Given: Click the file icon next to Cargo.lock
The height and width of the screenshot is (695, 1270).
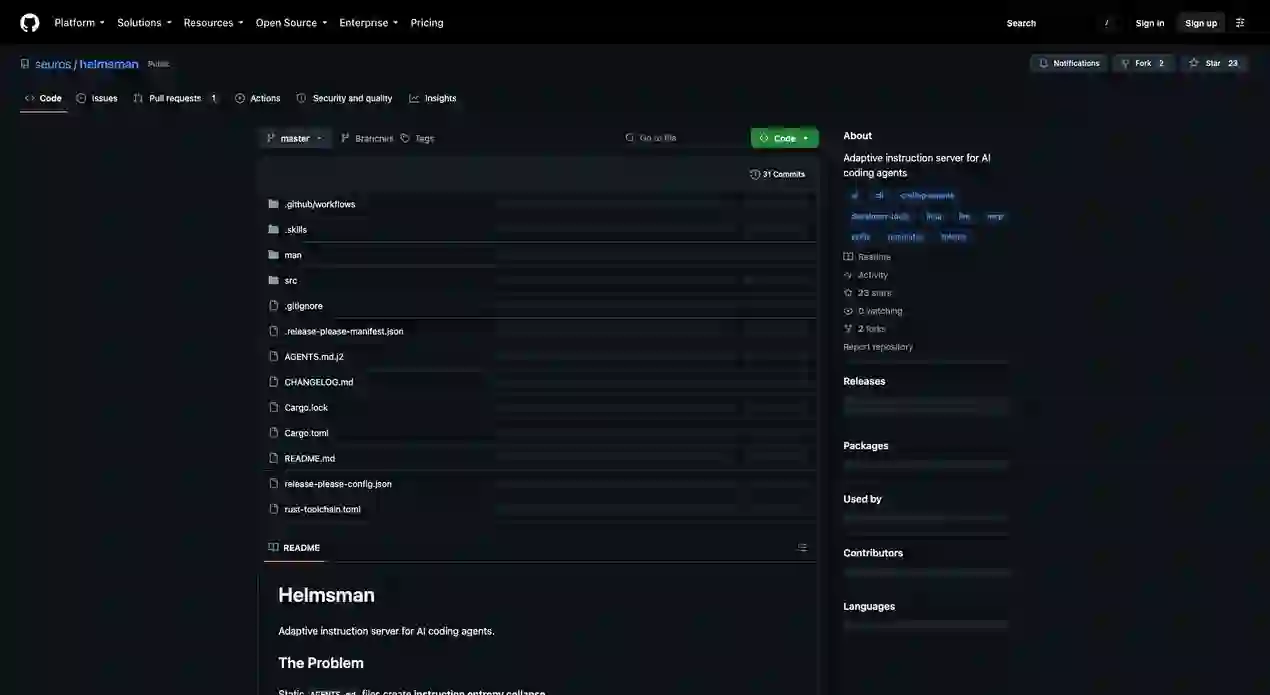Looking at the screenshot, I should point(273,407).
